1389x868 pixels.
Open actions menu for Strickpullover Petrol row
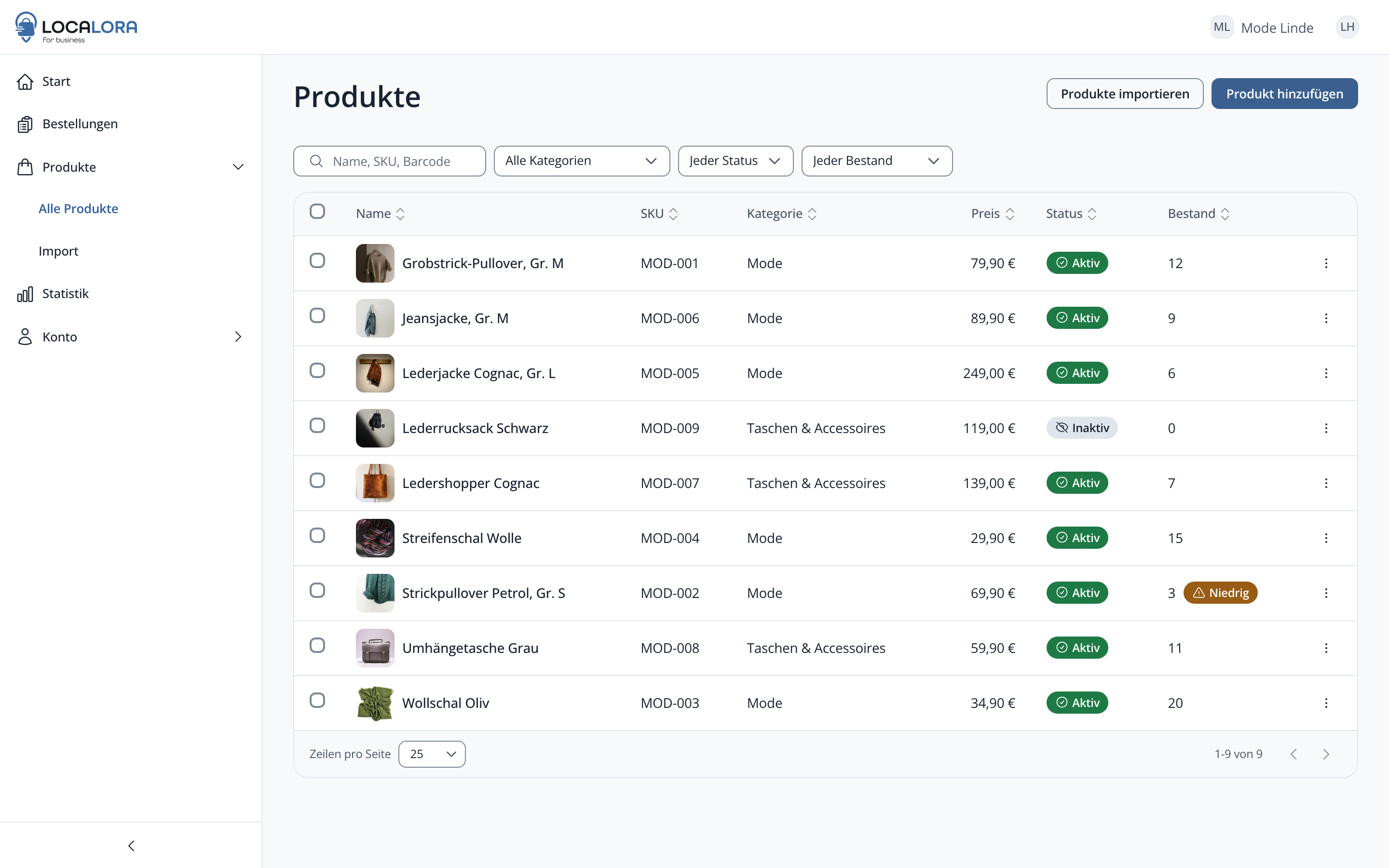pyautogui.click(x=1326, y=593)
